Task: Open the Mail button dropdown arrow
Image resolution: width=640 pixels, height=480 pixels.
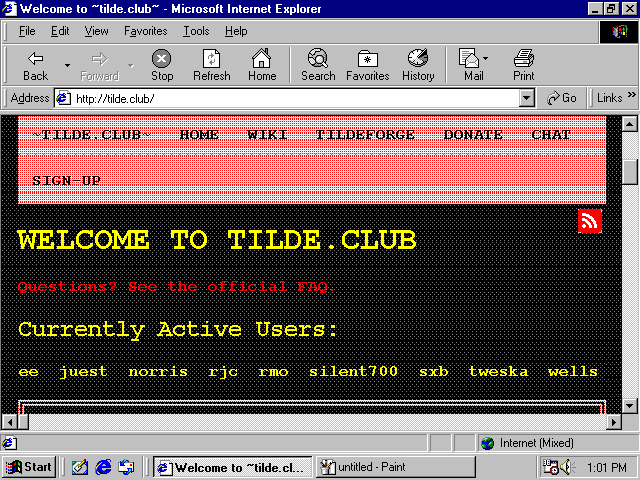Action: [486, 60]
